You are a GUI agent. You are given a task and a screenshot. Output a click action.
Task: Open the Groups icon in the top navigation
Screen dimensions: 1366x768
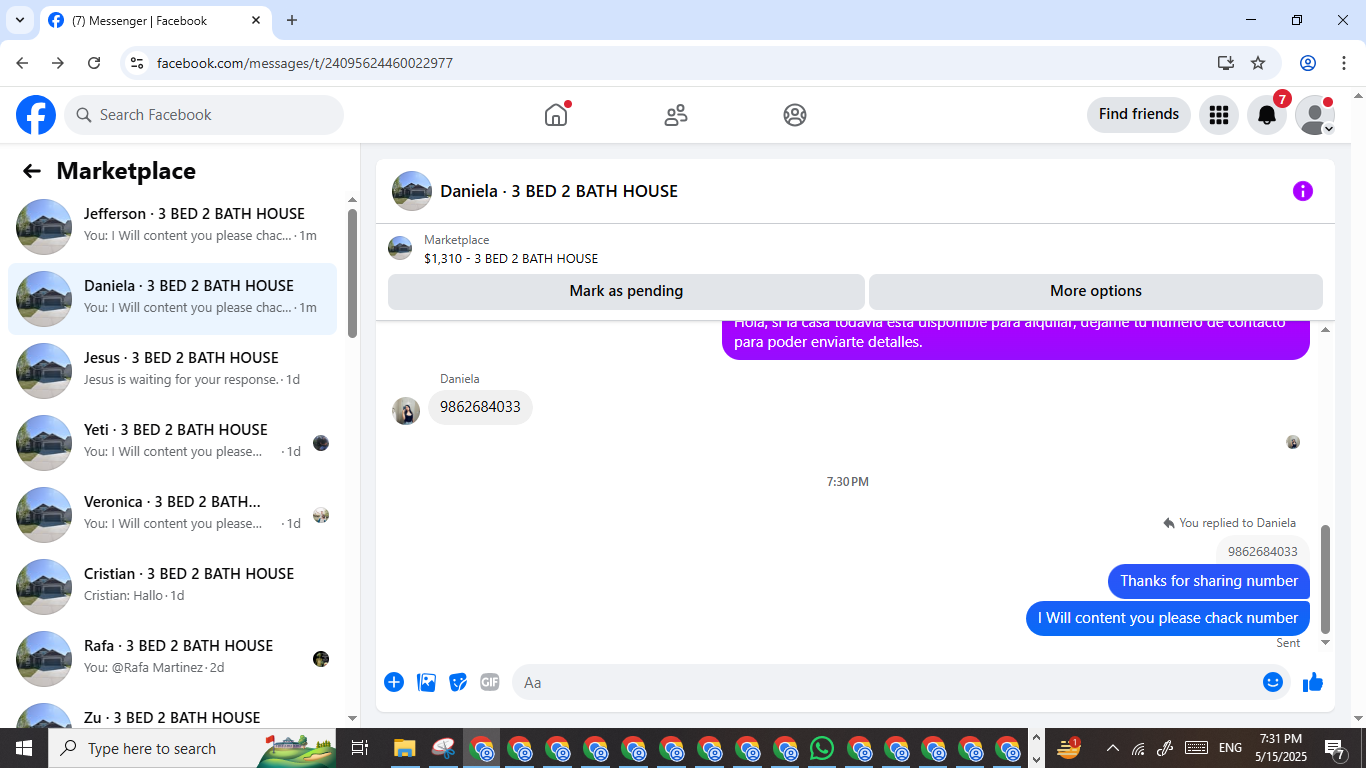coord(795,115)
